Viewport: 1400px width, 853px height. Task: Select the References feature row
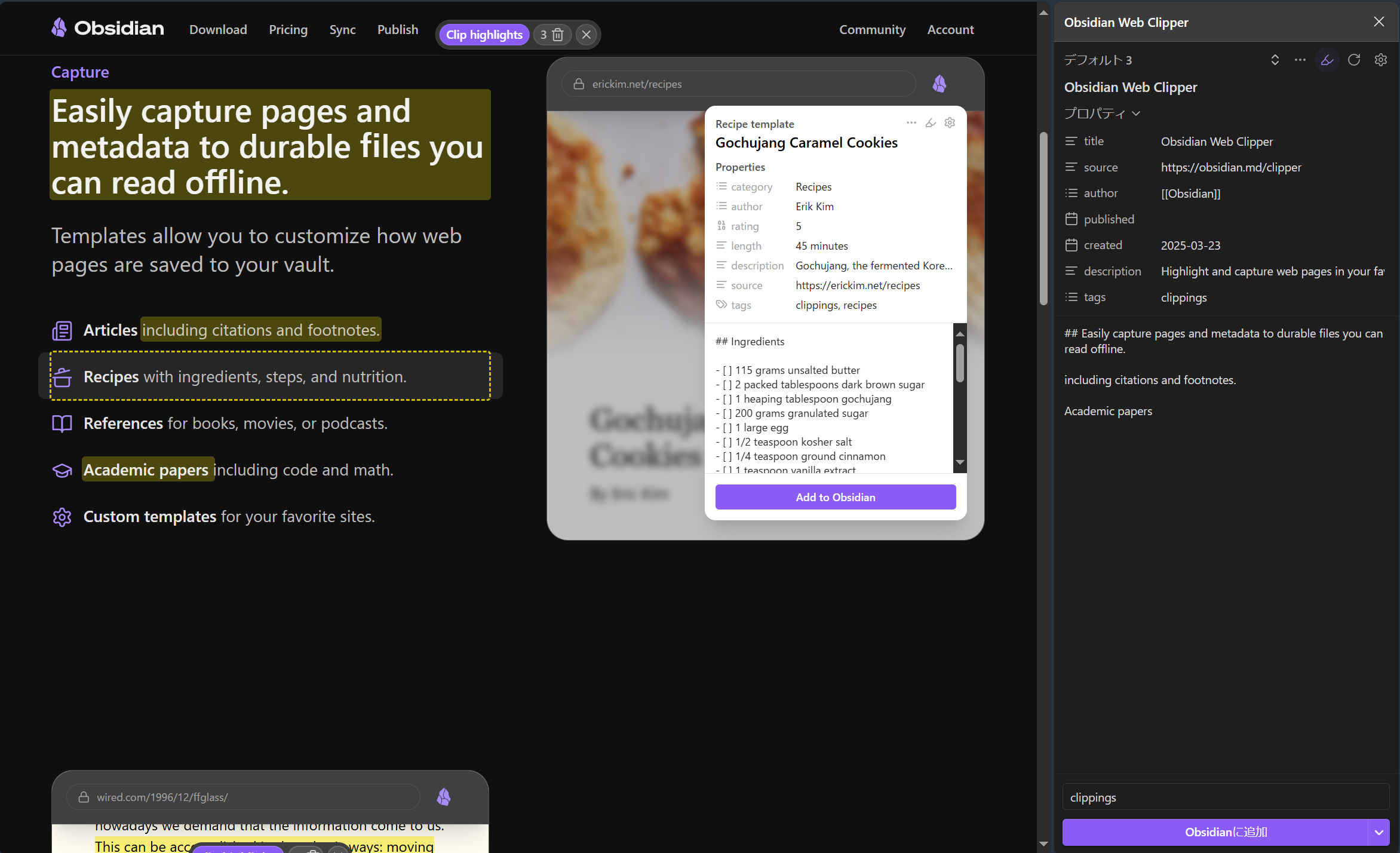coord(270,423)
